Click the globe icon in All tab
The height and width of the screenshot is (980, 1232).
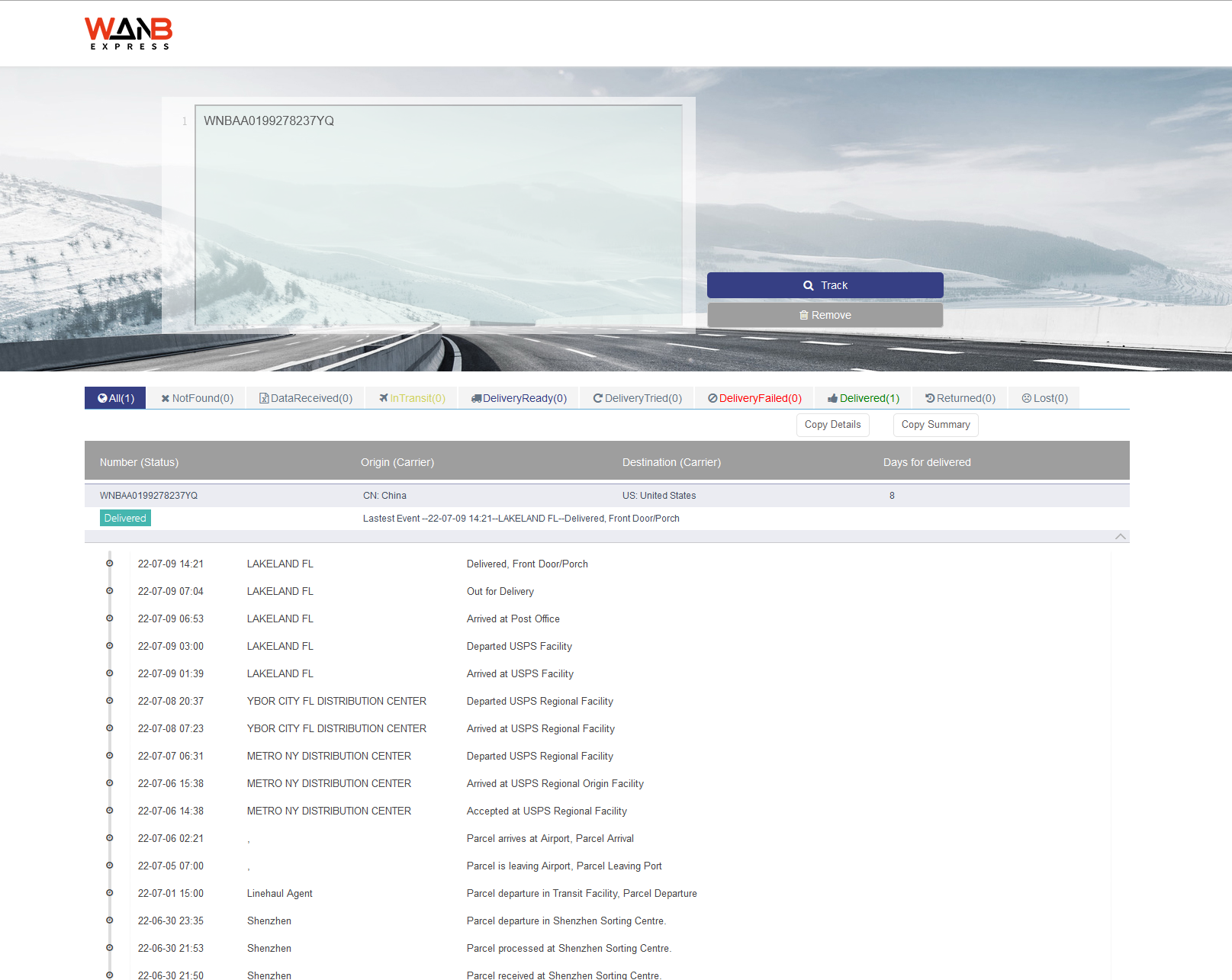[102, 398]
